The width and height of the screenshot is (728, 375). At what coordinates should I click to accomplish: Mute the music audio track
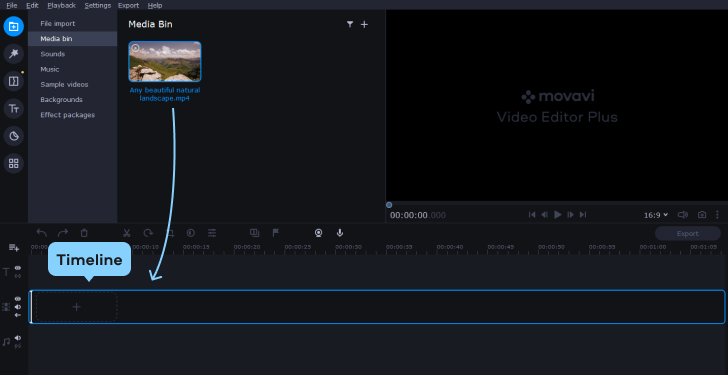[18, 338]
